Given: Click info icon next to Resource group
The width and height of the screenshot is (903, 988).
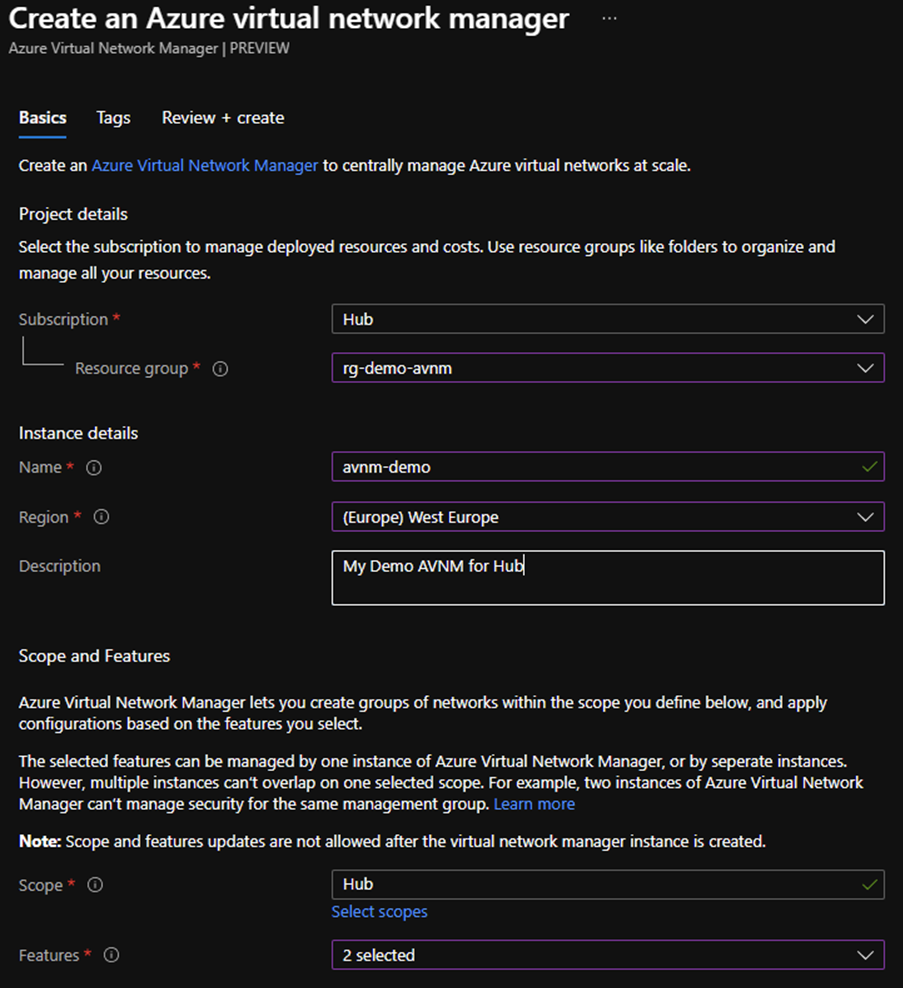Looking at the screenshot, I should (x=220, y=369).
